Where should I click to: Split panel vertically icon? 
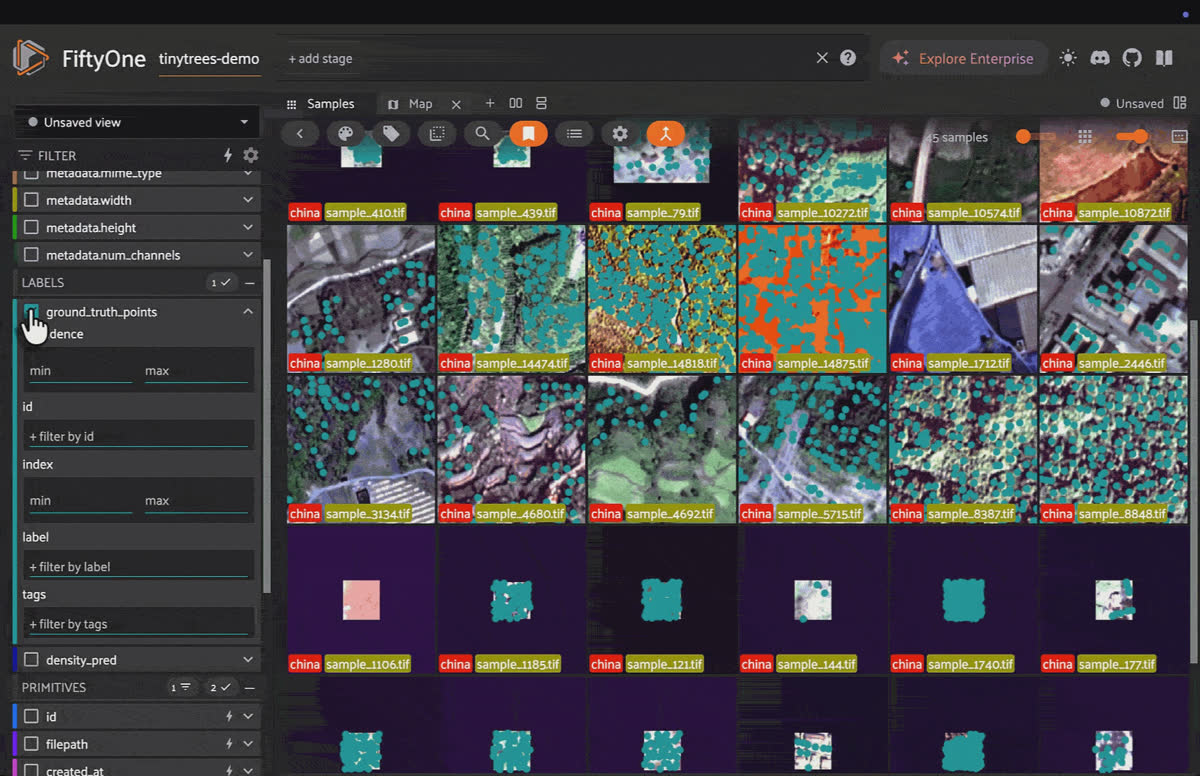tap(542, 103)
